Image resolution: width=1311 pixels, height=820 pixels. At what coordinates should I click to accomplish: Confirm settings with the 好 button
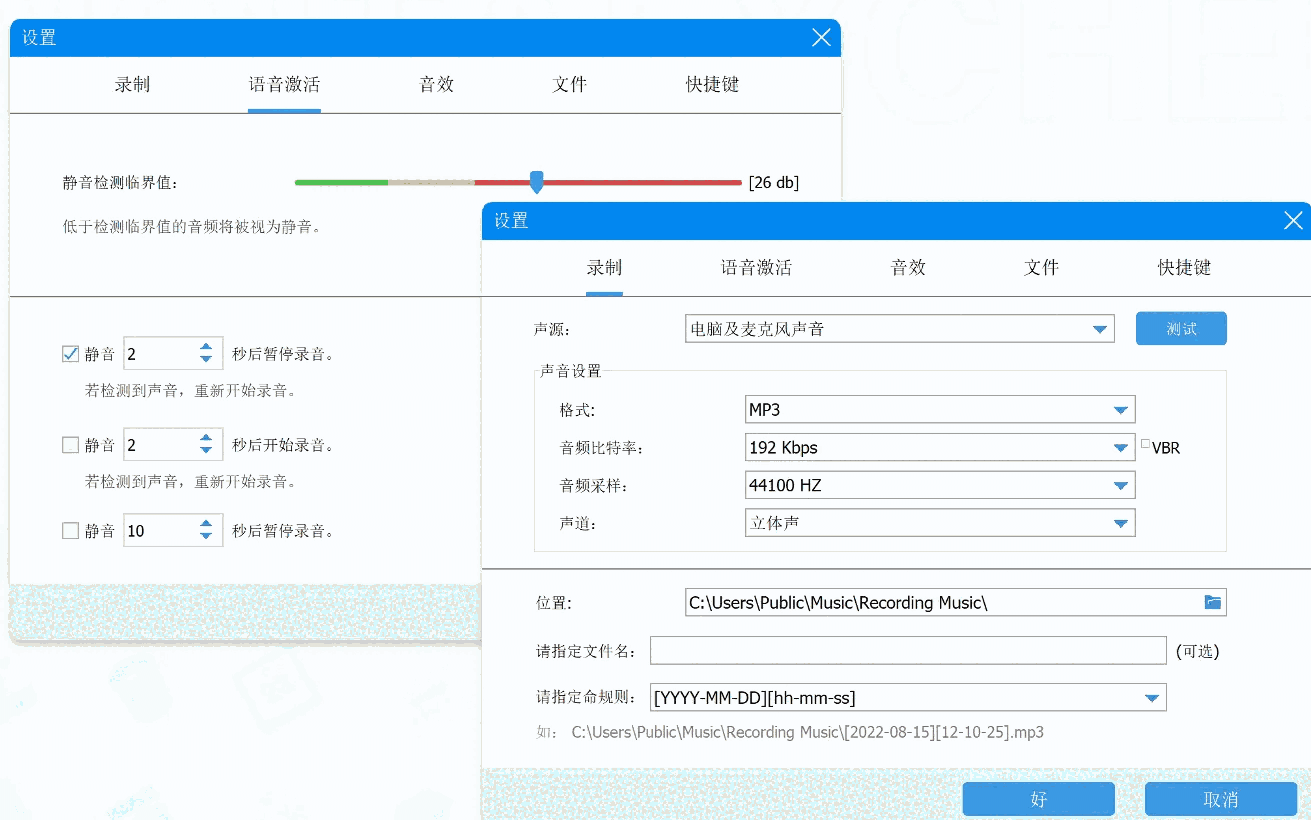pyautogui.click(x=1038, y=798)
